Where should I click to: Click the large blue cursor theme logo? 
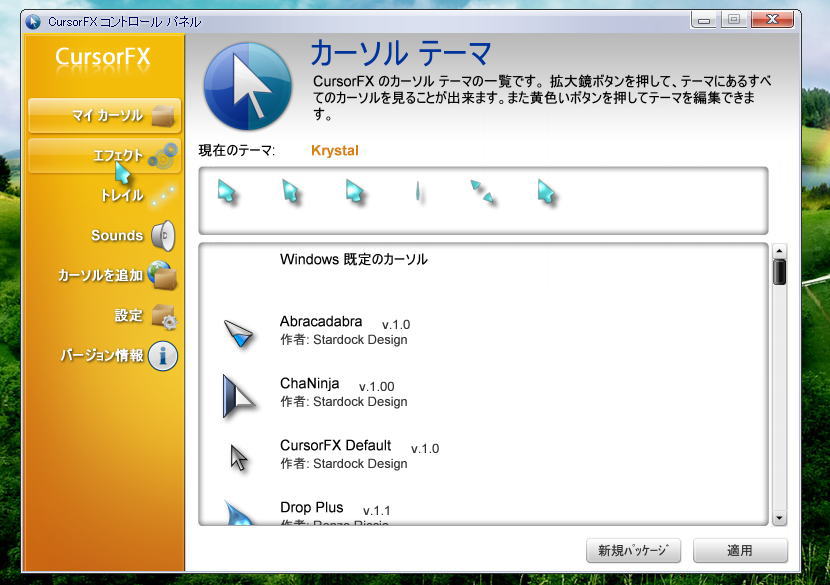pyautogui.click(x=247, y=86)
